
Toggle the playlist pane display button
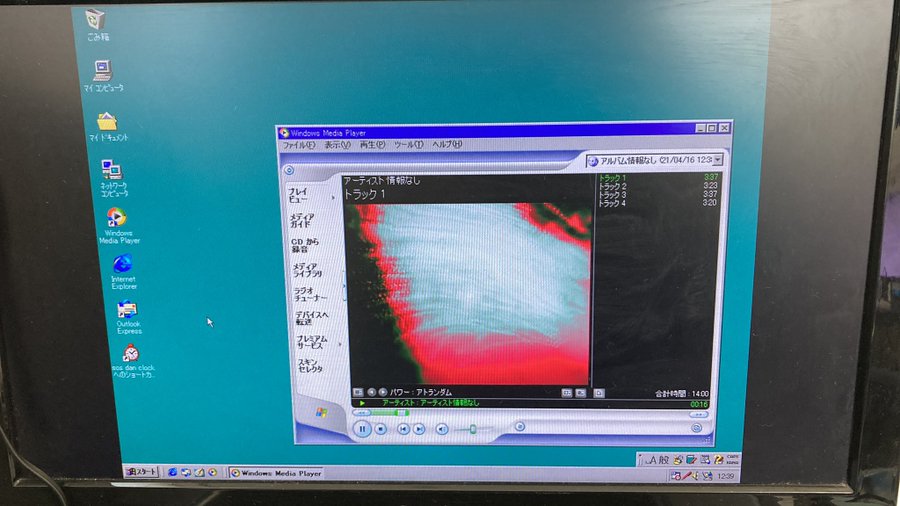[x=581, y=393]
